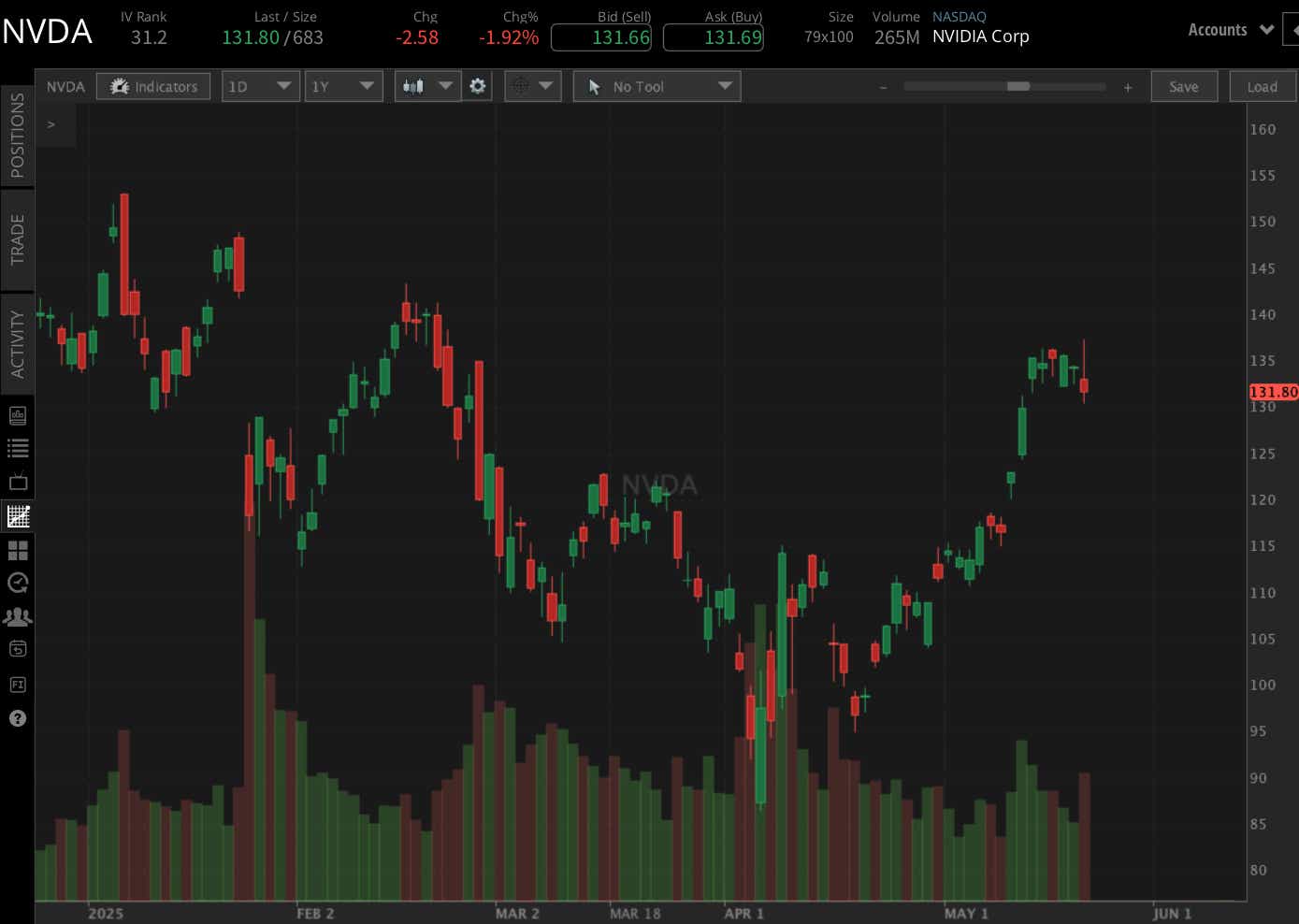Screen dimensions: 1299x924
Task: Select the active chart icon in the sidebar
Action: [x=18, y=516]
